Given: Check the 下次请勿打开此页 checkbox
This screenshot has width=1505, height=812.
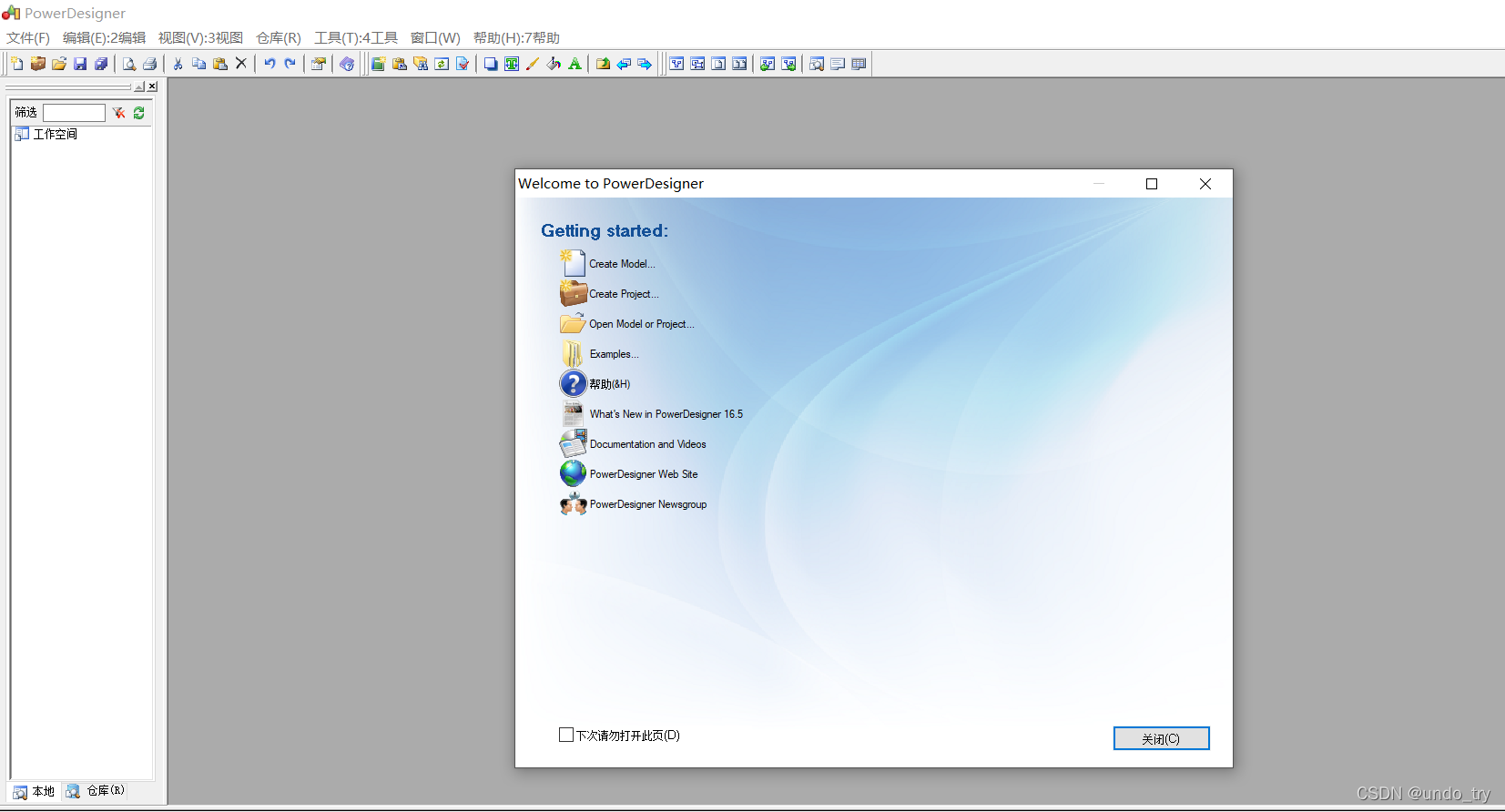Looking at the screenshot, I should click(566, 735).
